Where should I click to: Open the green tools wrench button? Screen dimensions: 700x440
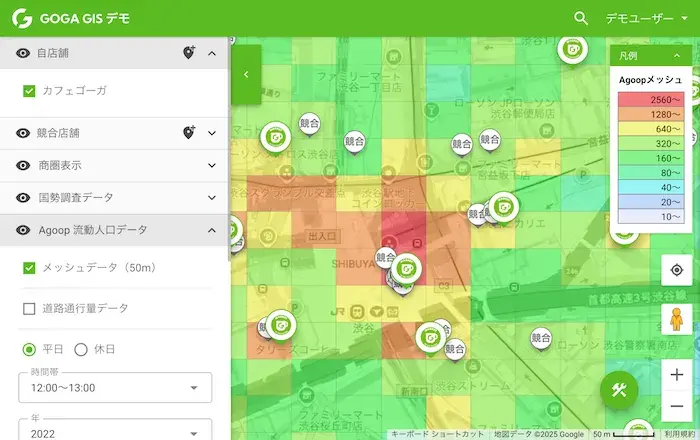(x=619, y=390)
